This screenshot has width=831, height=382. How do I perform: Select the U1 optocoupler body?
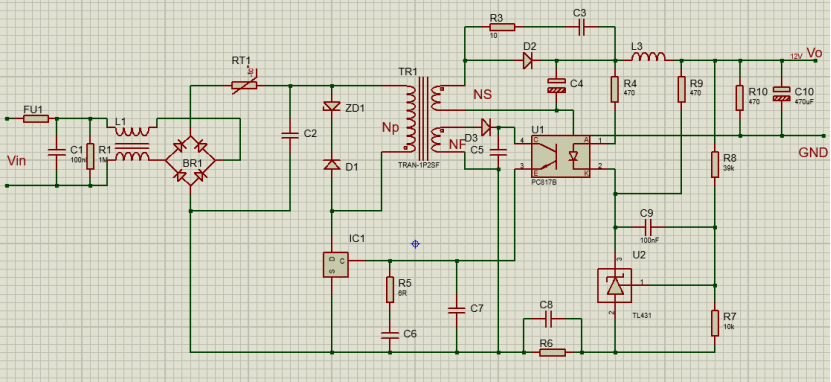tap(561, 156)
